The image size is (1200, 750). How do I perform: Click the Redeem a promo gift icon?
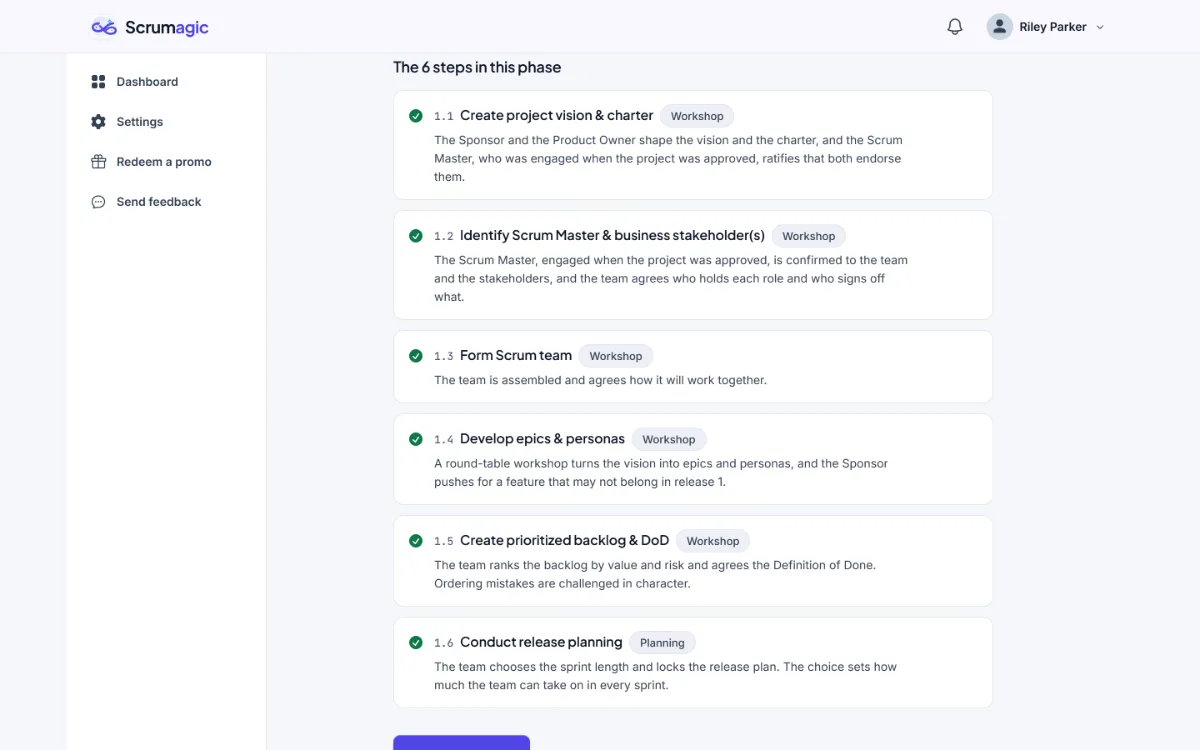click(98, 162)
